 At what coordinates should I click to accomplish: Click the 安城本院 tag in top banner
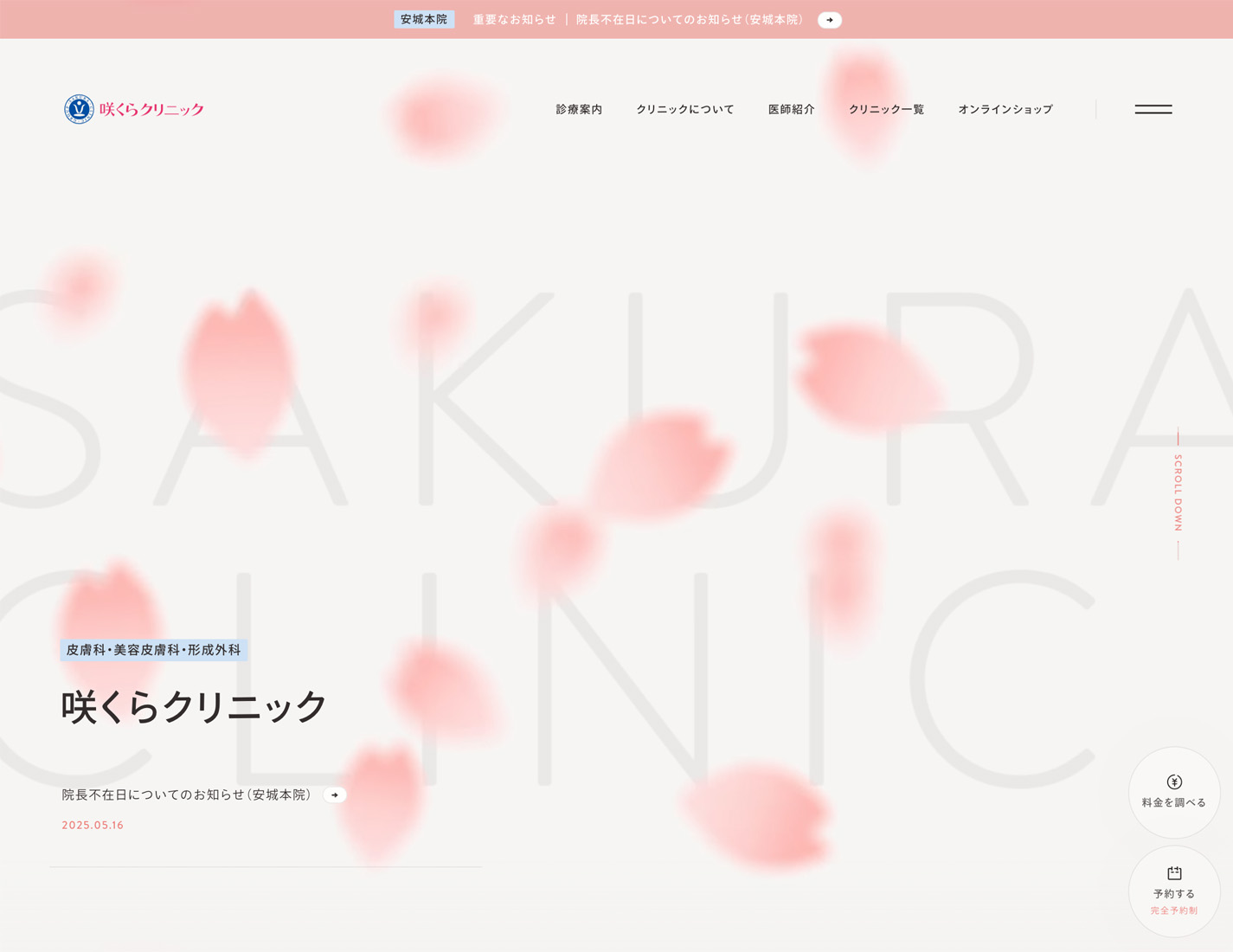pyautogui.click(x=424, y=19)
